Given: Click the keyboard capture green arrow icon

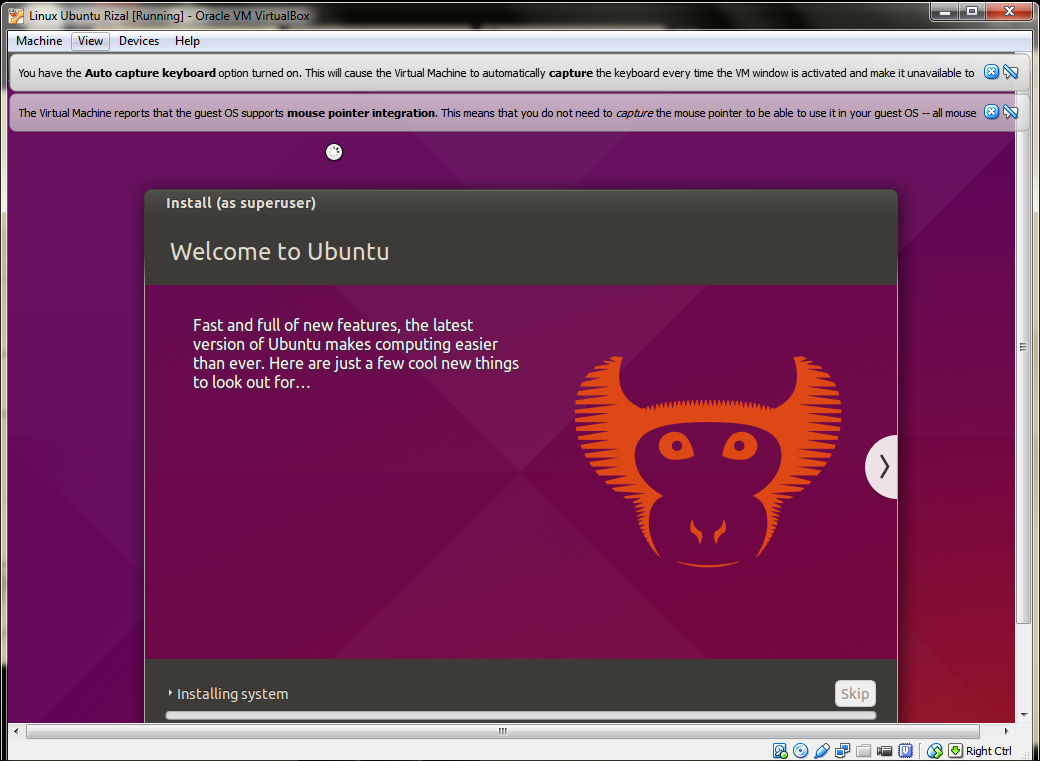Looking at the screenshot, I should 955,751.
